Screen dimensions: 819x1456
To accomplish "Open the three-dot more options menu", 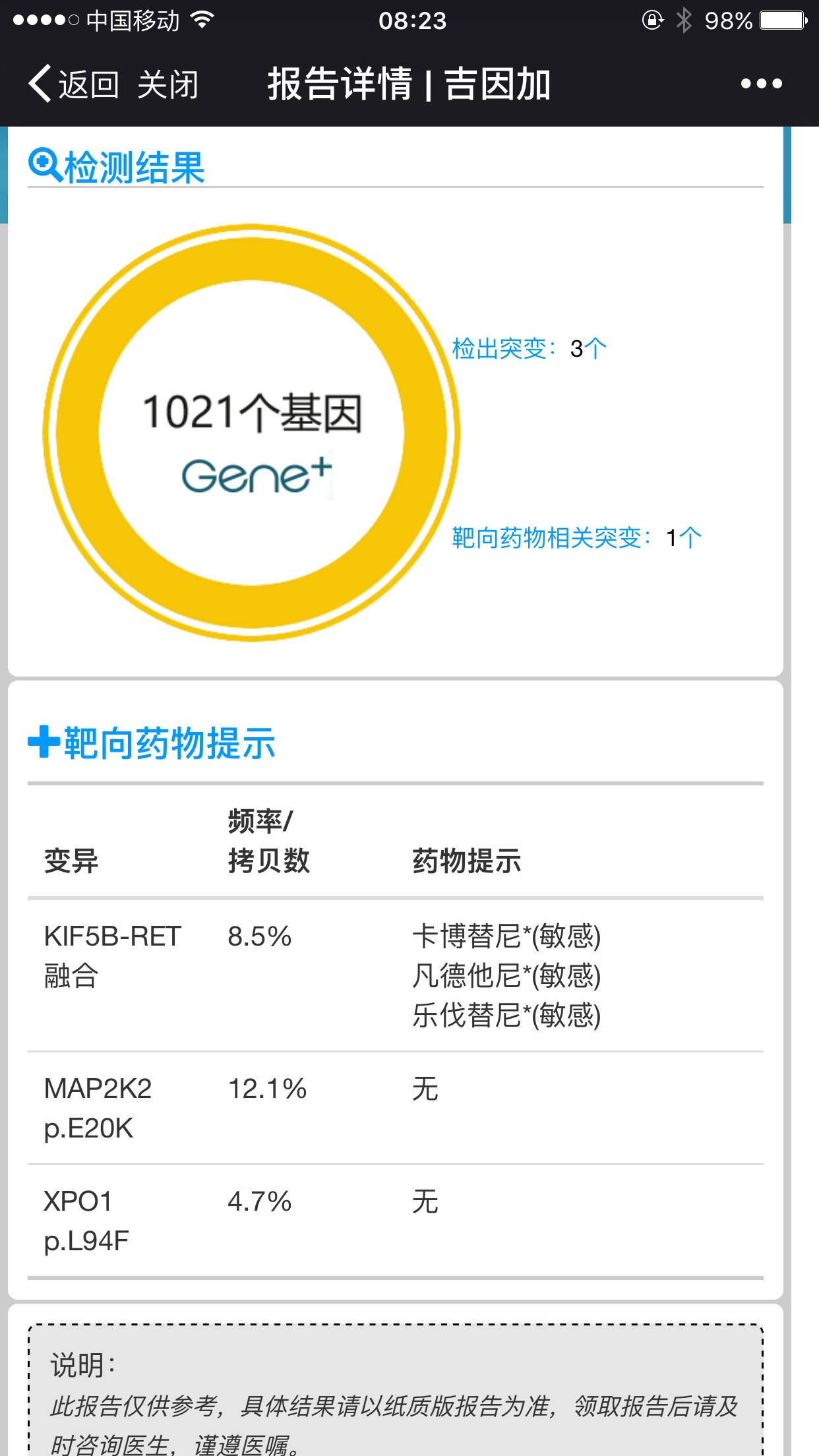I will tap(761, 84).
